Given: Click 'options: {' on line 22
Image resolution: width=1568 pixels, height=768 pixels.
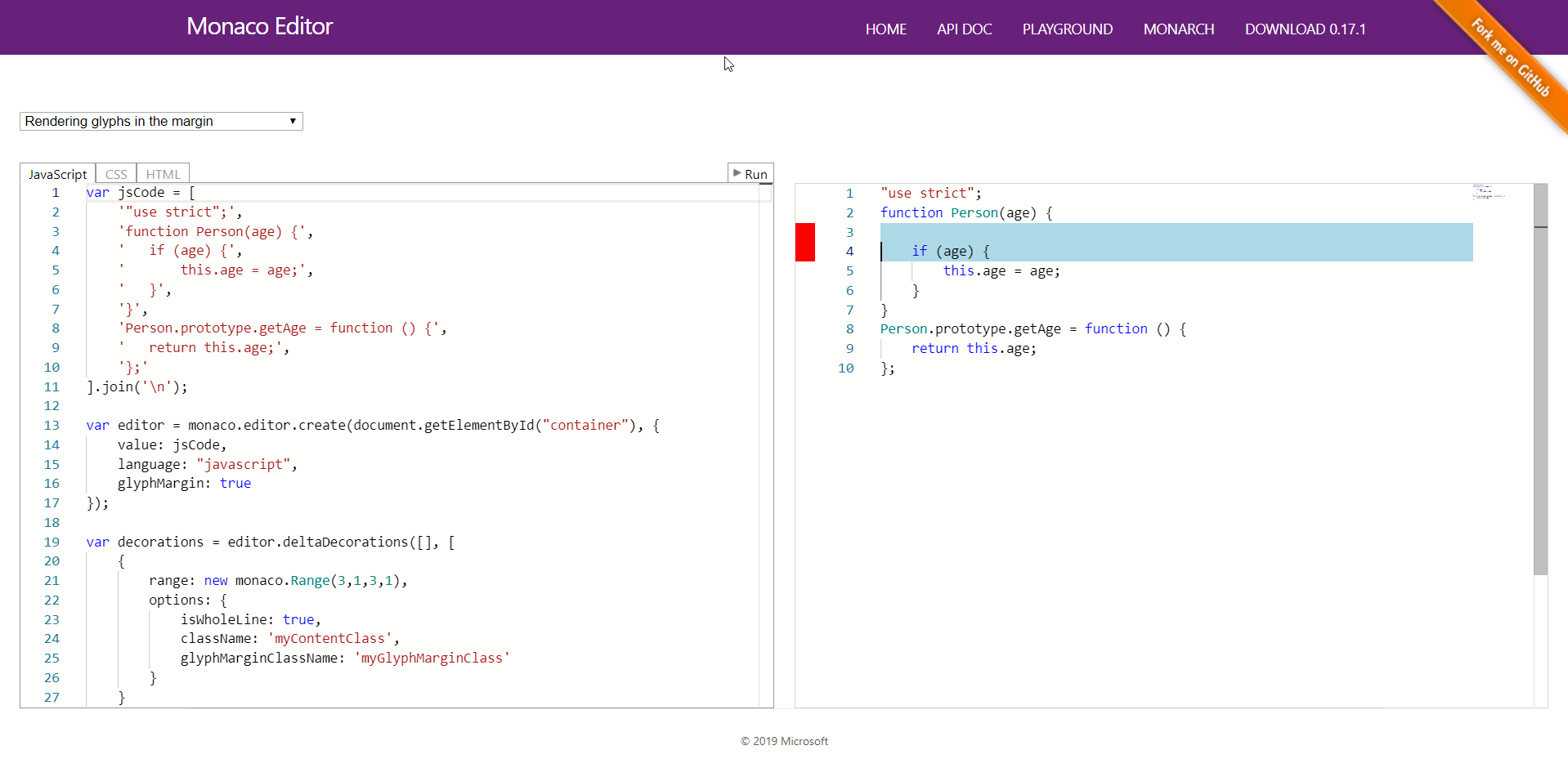Looking at the screenshot, I should (188, 601).
